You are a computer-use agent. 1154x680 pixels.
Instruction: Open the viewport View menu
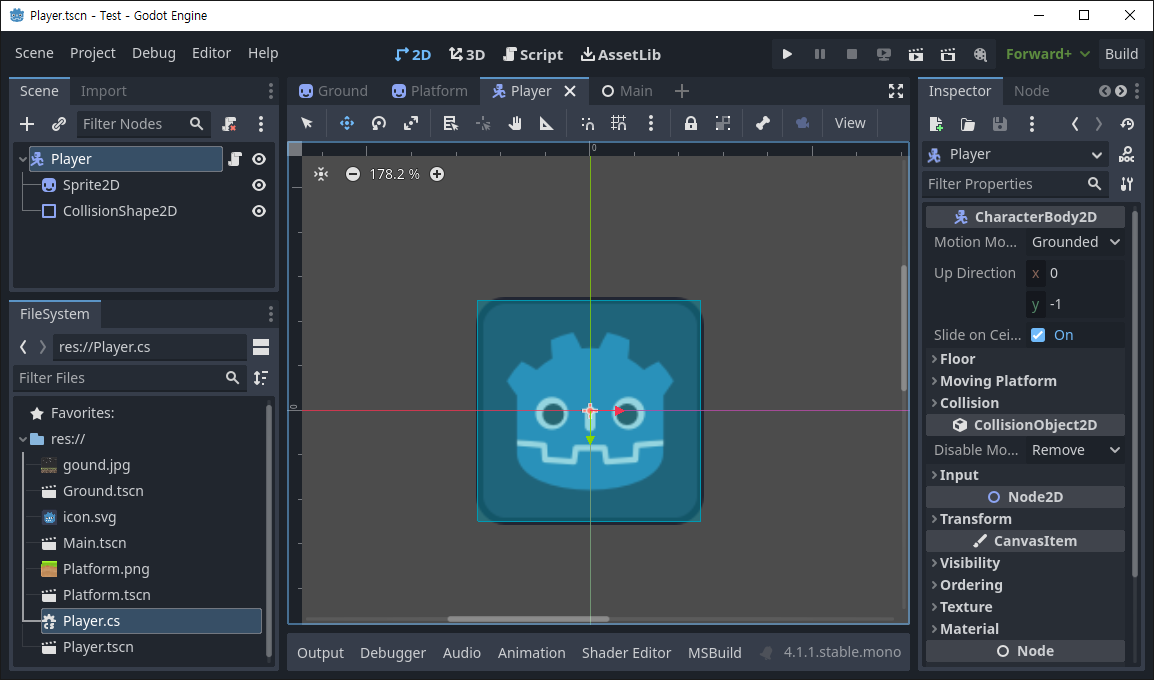coord(850,124)
